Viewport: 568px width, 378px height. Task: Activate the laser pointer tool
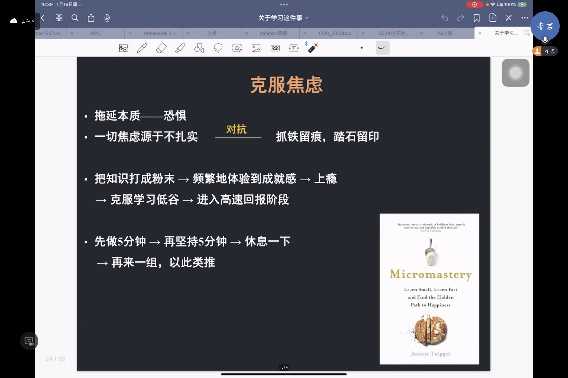click(312, 47)
